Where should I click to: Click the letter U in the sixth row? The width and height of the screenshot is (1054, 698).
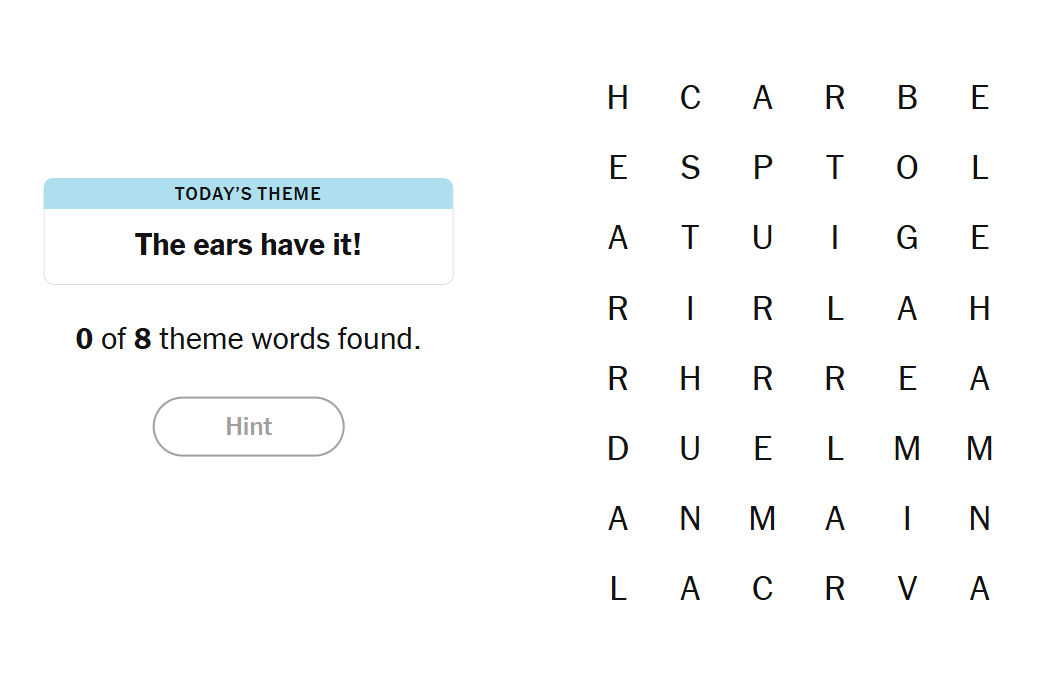click(690, 449)
